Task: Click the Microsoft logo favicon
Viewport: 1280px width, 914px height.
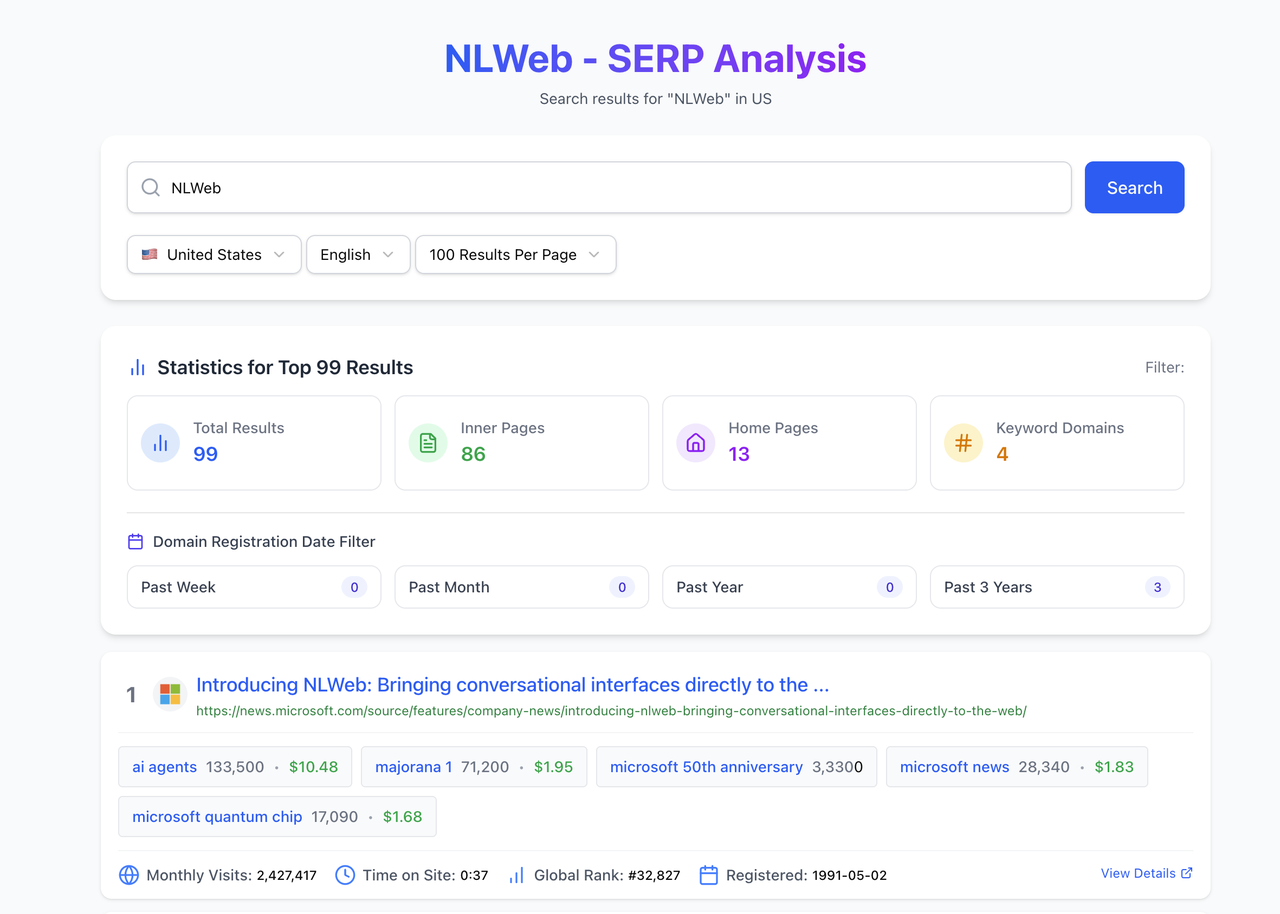Action: click(x=170, y=694)
